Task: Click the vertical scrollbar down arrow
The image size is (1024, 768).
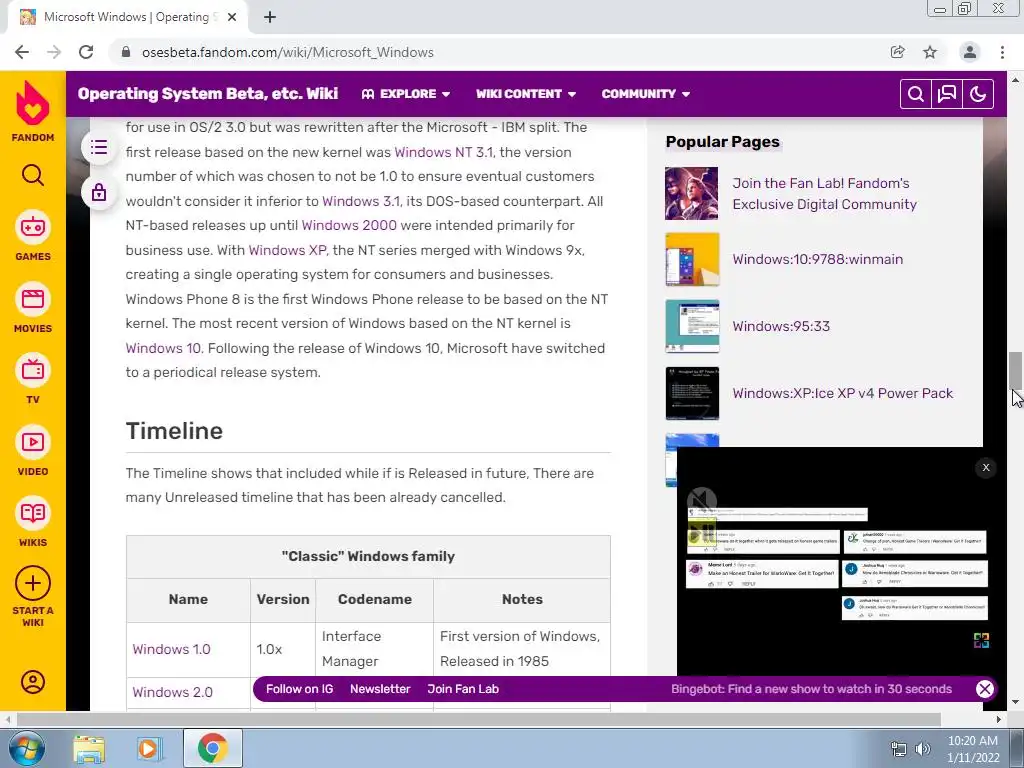Action: pos(1015,703)
